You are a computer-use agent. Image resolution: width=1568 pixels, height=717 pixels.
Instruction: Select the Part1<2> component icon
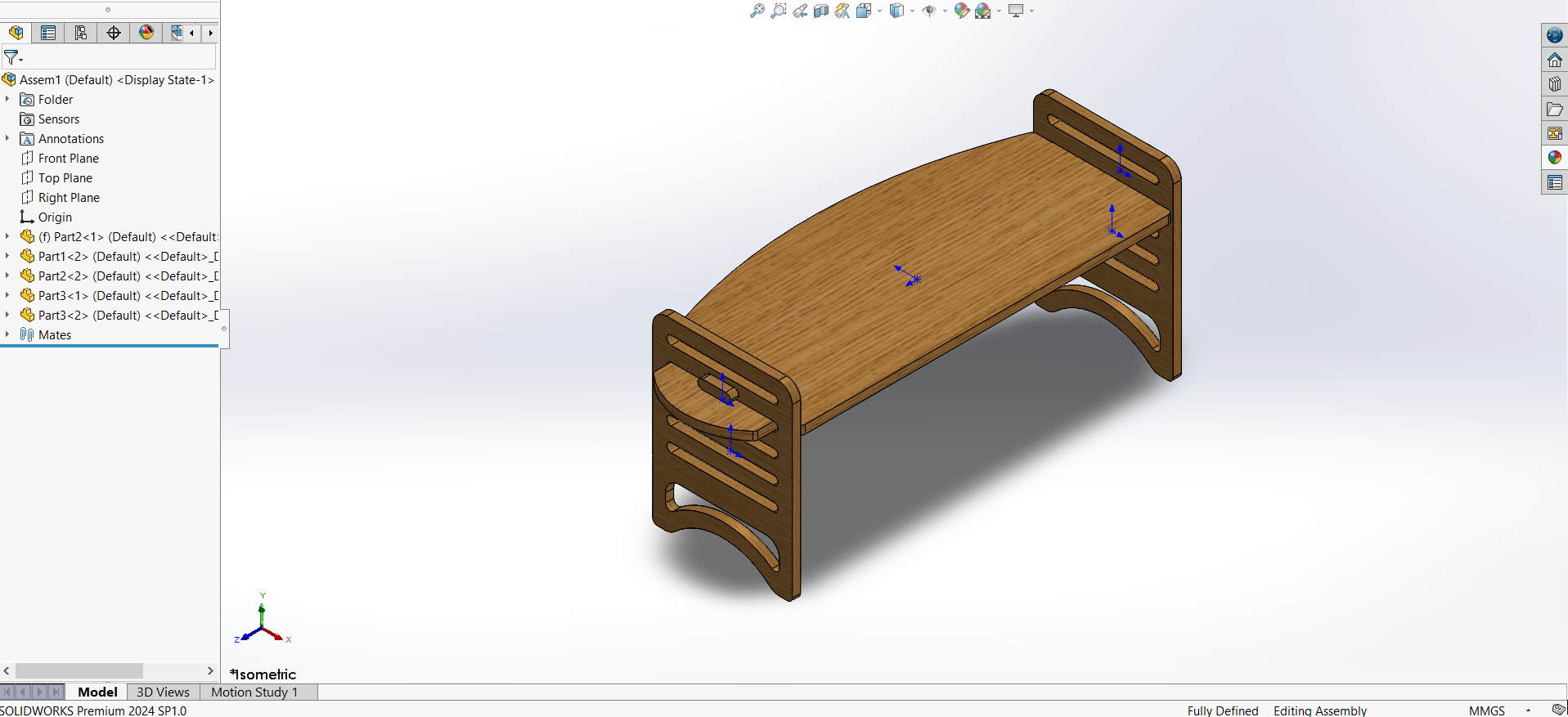(x=27, y=256)
